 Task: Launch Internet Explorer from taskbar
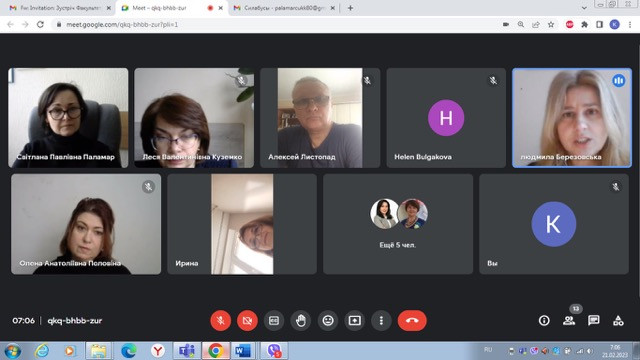[42, 351]
